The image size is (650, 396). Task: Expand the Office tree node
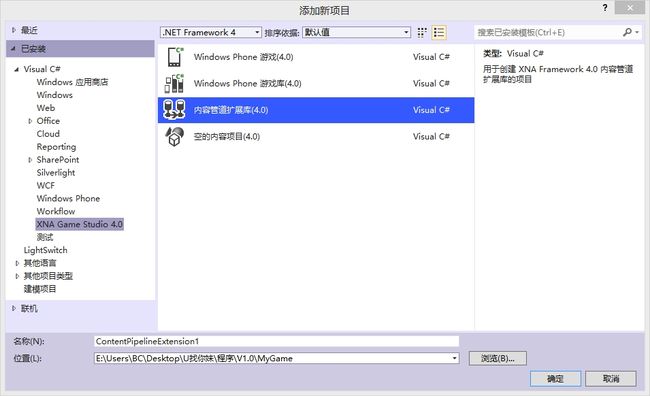(30, 121)
